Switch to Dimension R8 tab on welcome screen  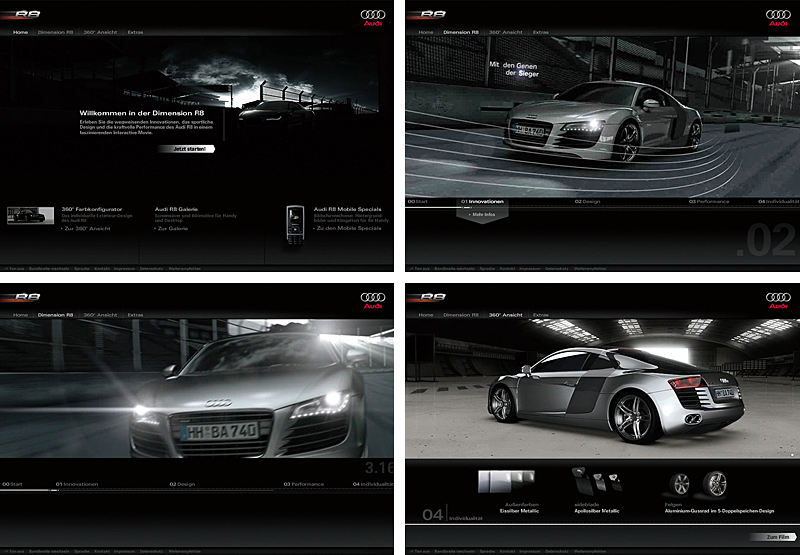click(56, 32)
